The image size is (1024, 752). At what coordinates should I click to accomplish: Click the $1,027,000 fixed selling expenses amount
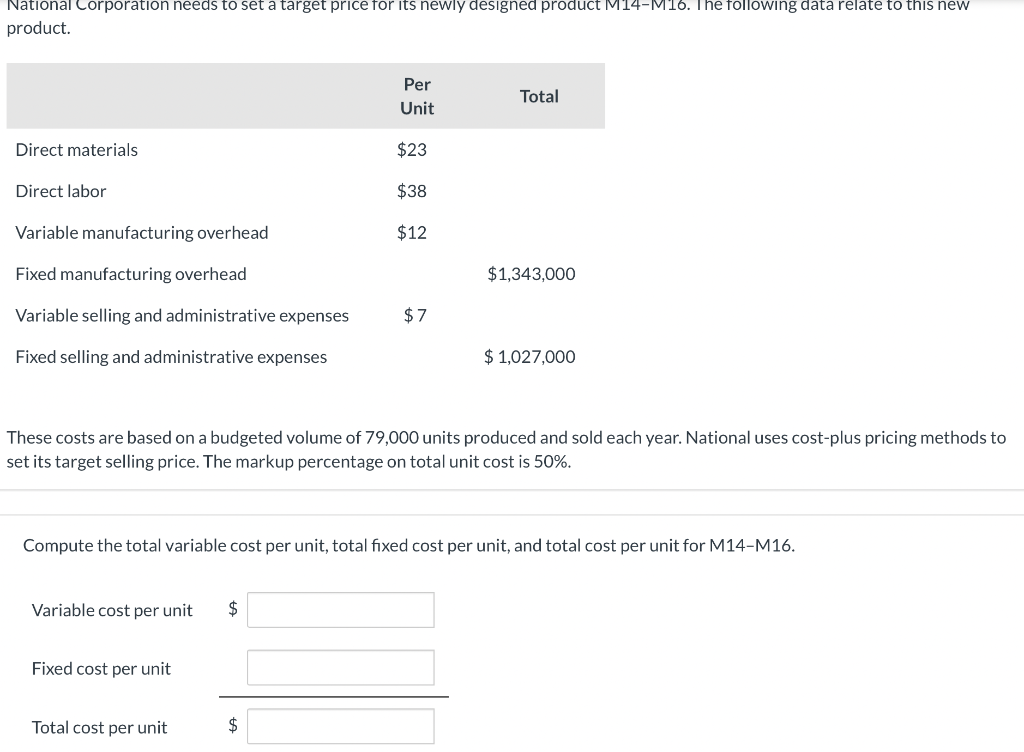[x=529, y=357]
